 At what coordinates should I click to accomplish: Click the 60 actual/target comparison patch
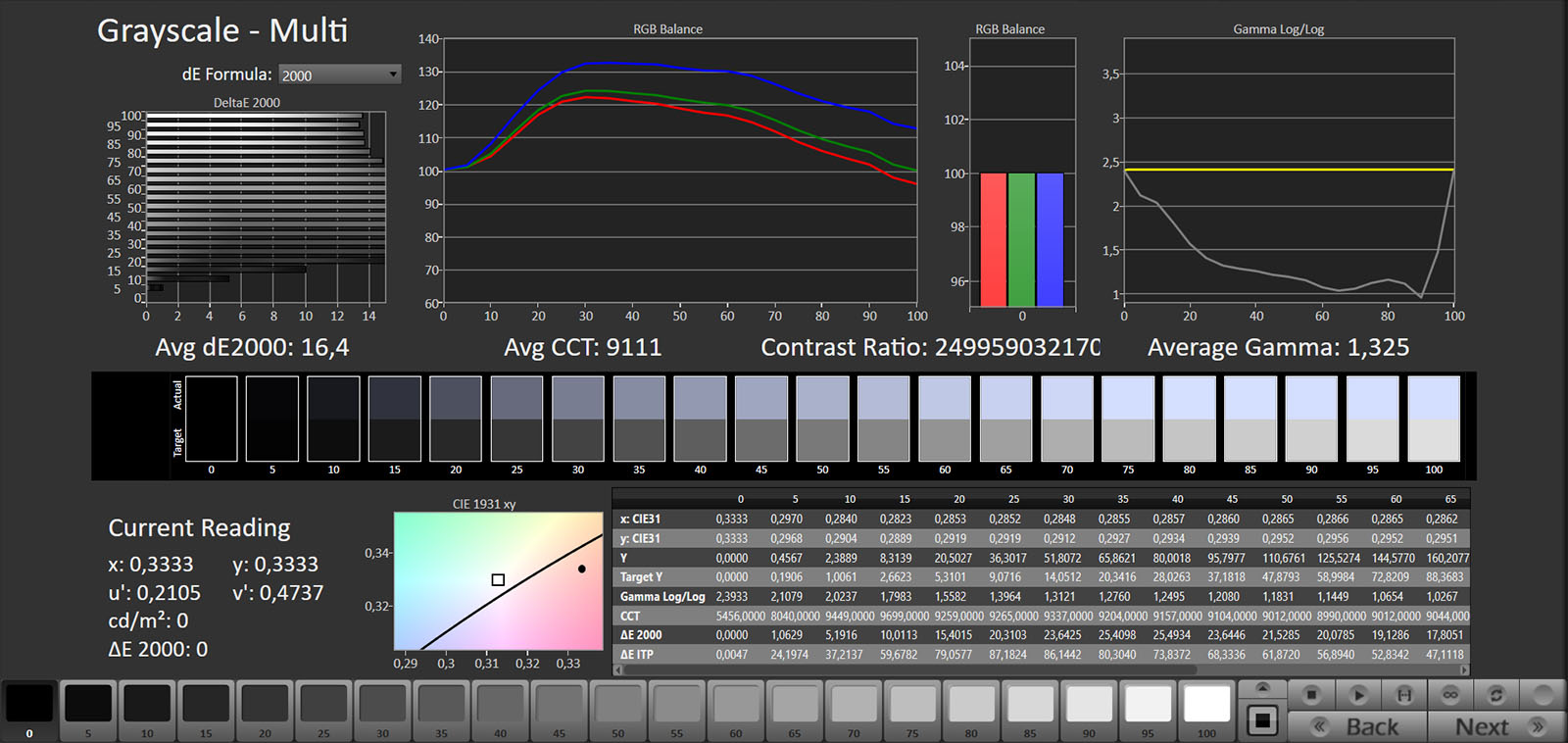[945, 419]
